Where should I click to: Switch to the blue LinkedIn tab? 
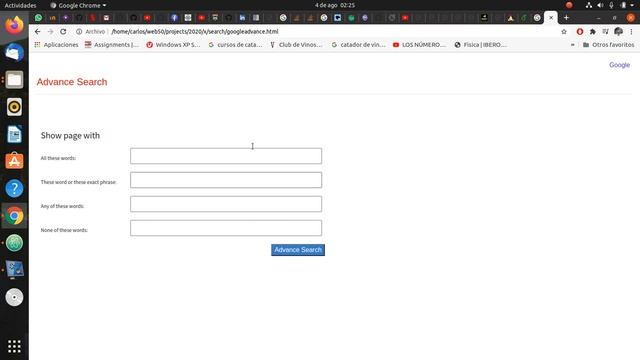click(242, 18)
